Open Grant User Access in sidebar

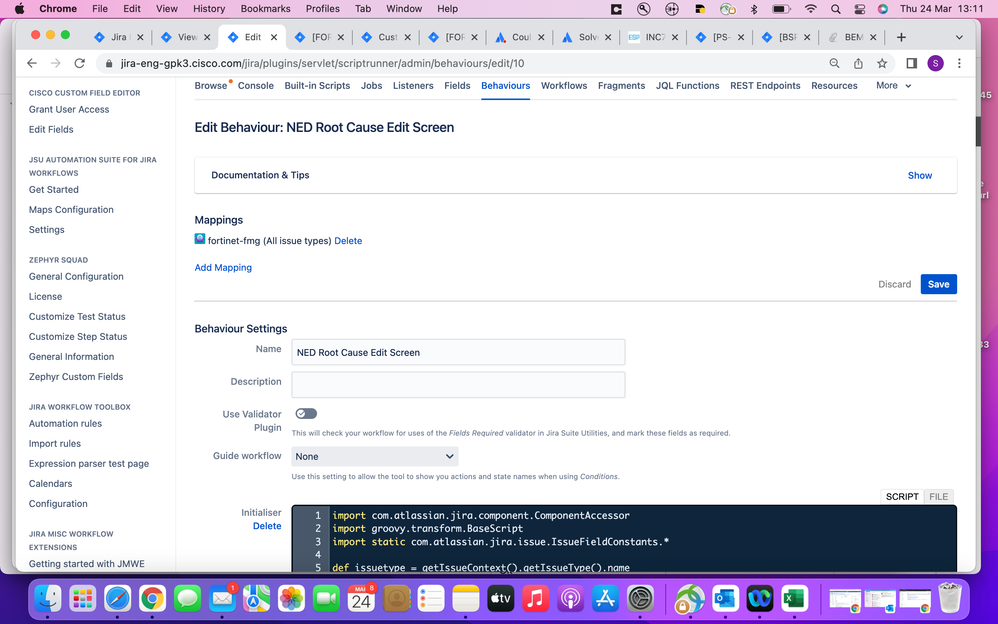coord(69,110)
